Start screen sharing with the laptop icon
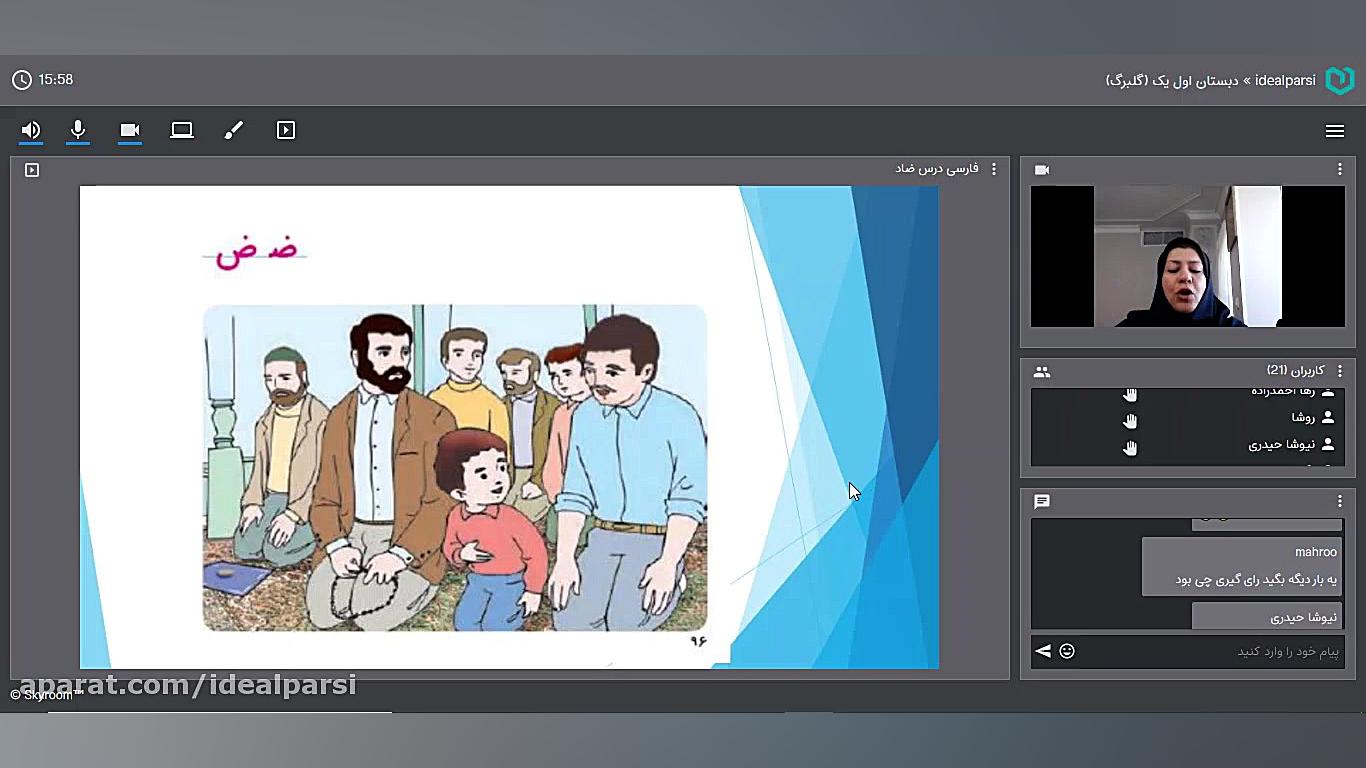Viewport: 1366px width, 768px height. [182, 130]
